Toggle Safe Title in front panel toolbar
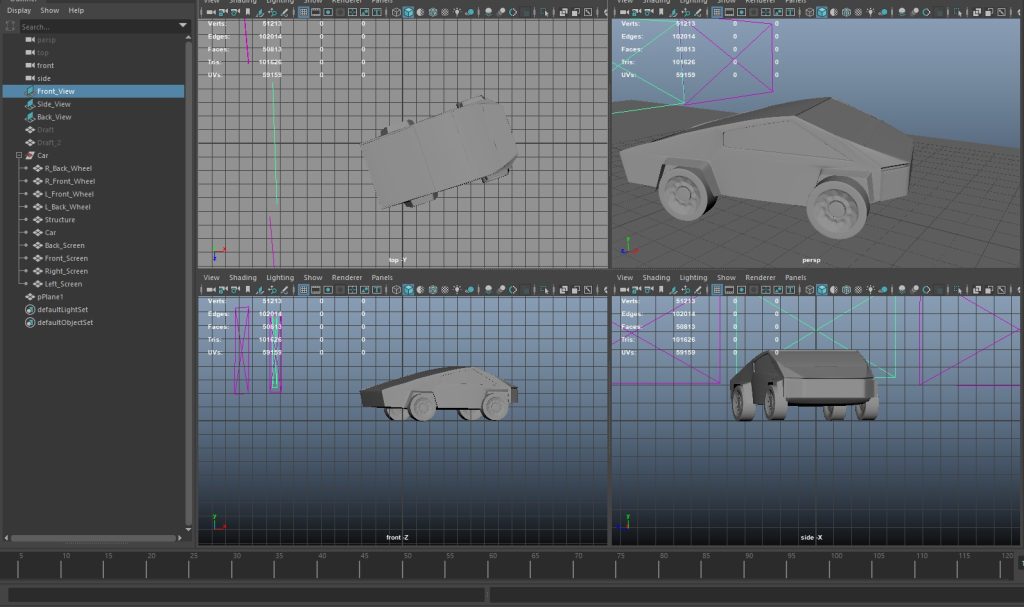This screenshot has width=1024, height=607. tap(377, 289)
